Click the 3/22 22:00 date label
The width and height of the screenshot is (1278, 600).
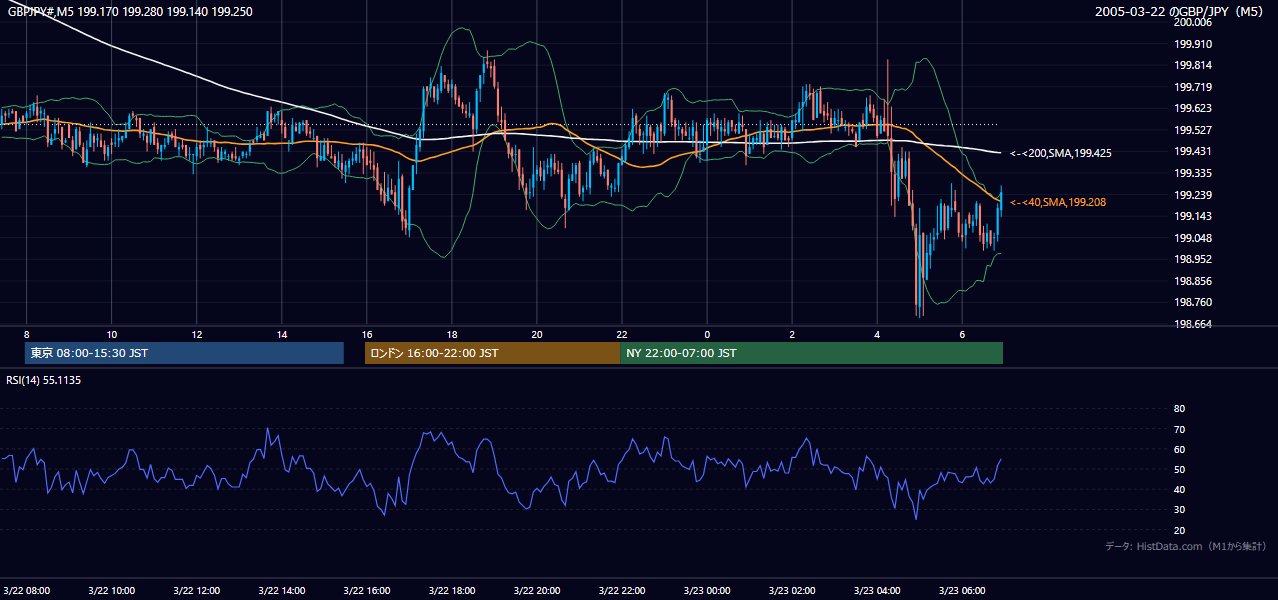[622, 590]
